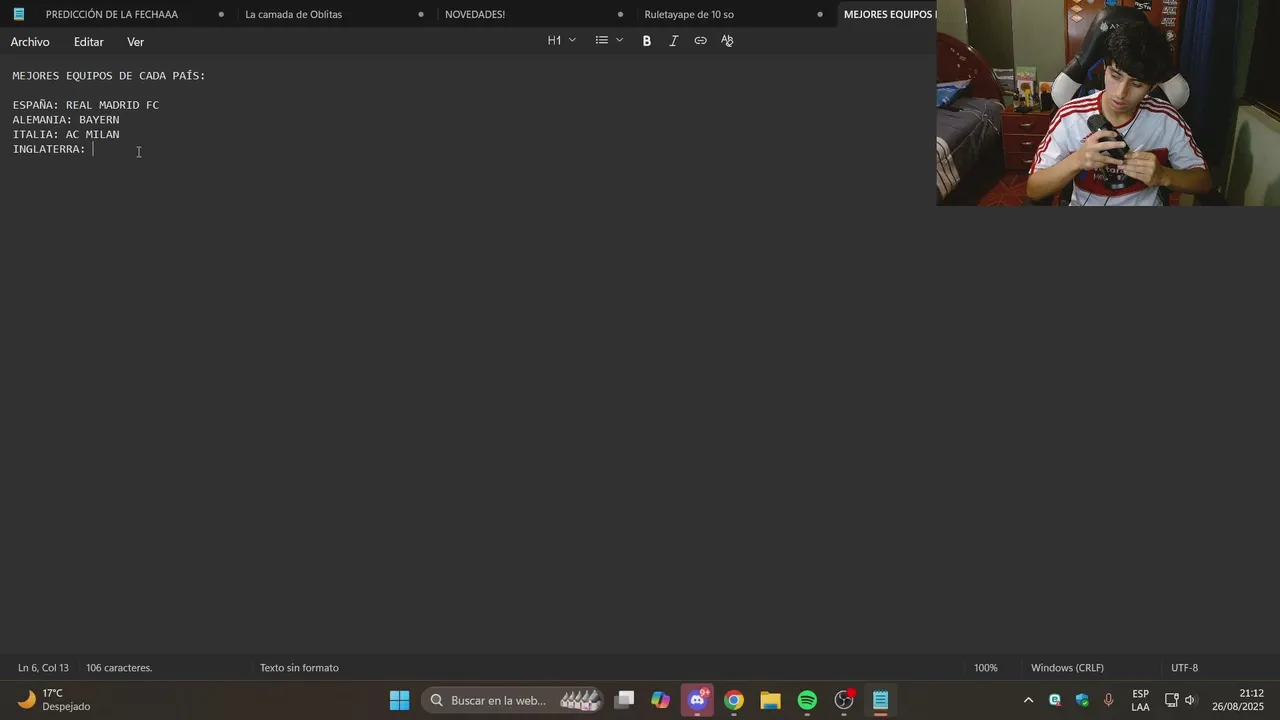Click the H1 heading style button
This screenshot has width=1280, height=720.
point(554,41)
